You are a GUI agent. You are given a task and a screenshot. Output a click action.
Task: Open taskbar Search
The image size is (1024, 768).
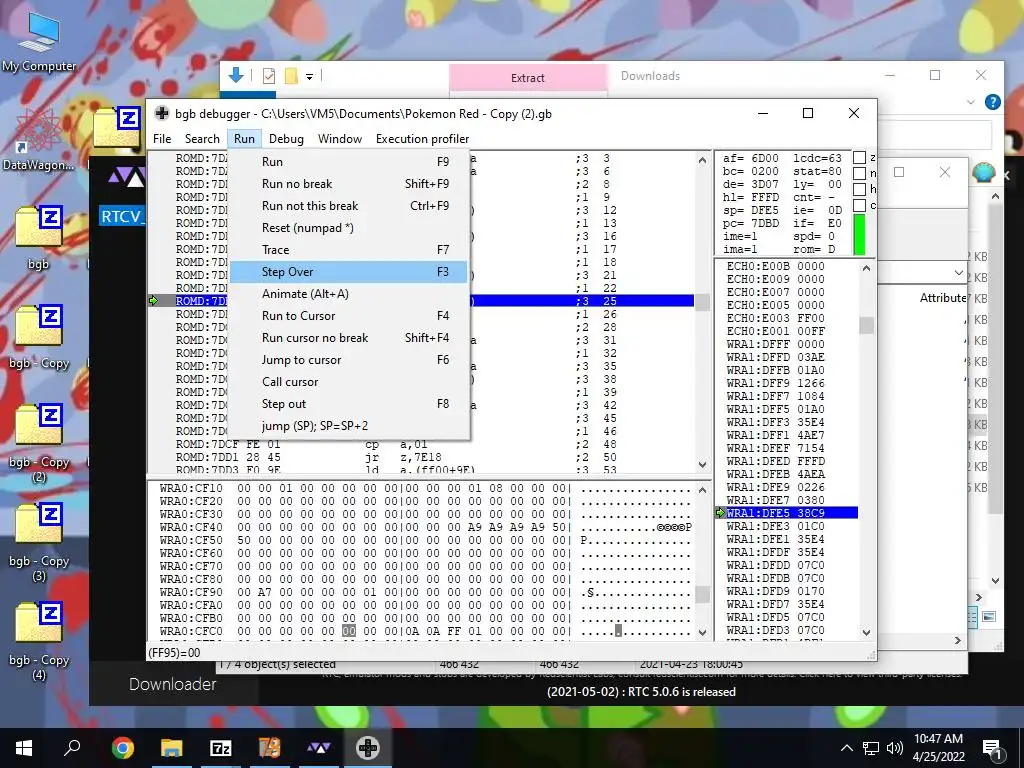point(72,748)
